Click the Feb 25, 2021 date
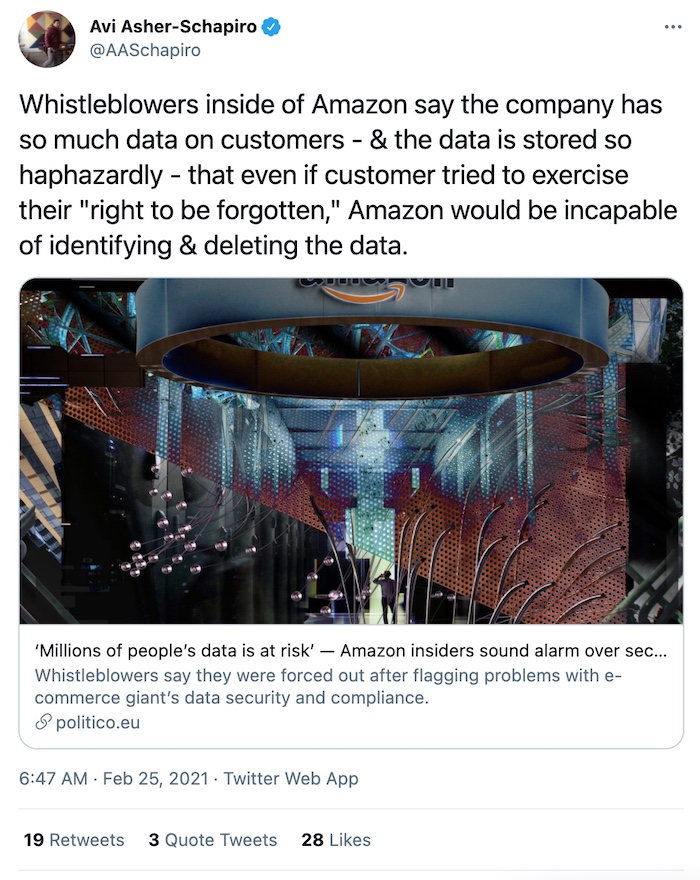 pos(155,778)
